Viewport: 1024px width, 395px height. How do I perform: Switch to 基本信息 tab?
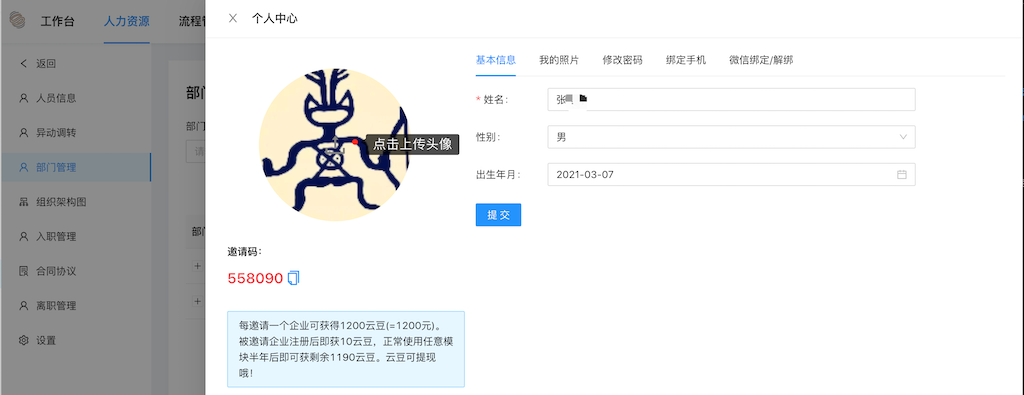click(496, 60)
